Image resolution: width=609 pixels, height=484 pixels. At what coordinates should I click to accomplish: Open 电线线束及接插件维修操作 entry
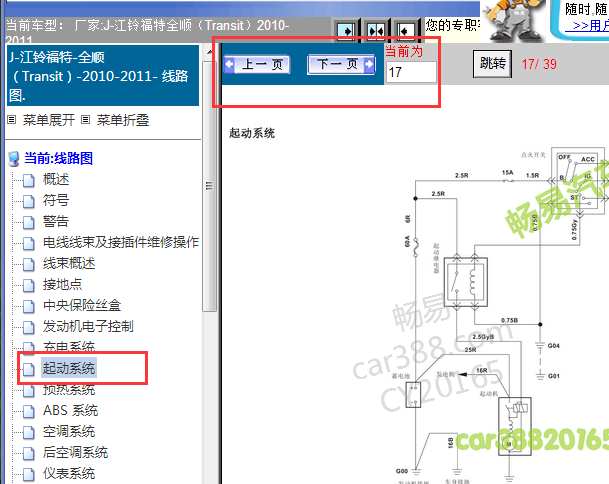[x=121, y=242]
